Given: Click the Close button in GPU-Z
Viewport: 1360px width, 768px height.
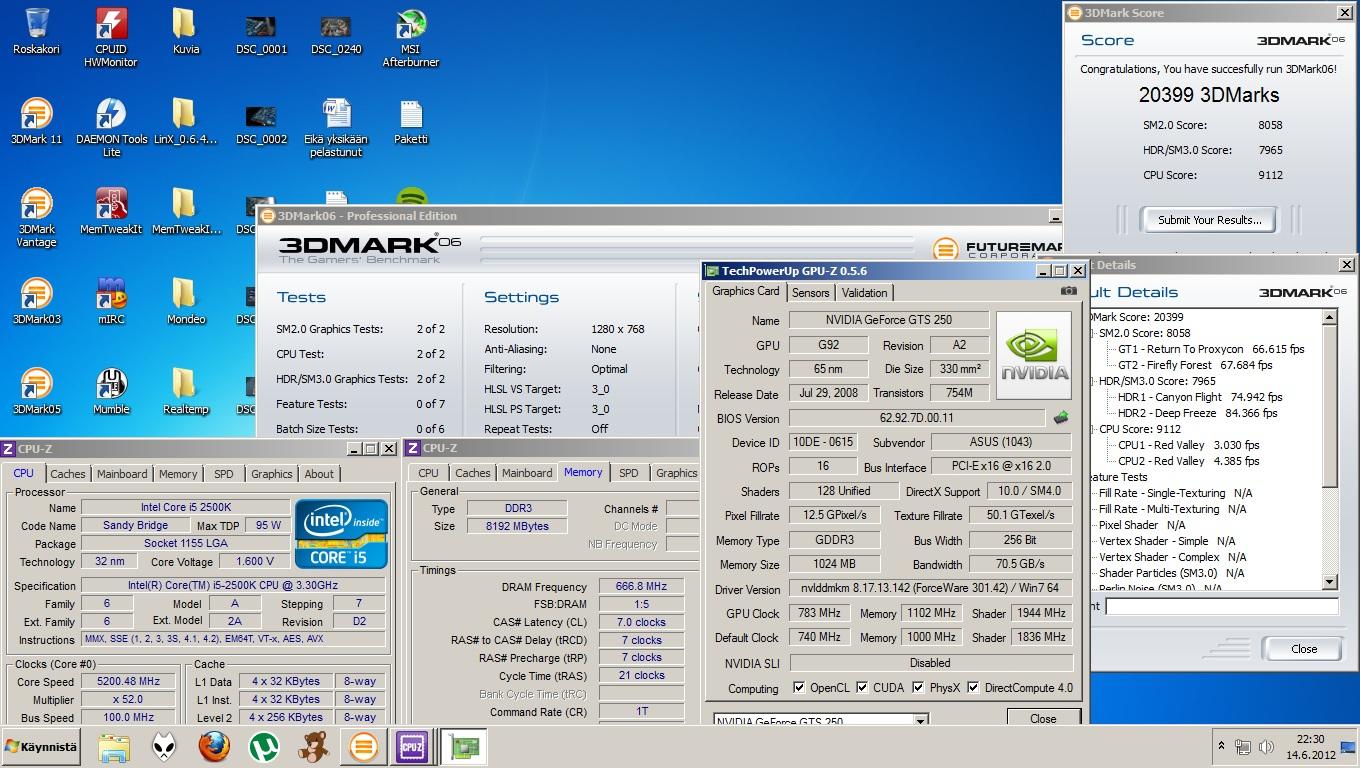Looking at the screenshot, I should coord(1043,718).
